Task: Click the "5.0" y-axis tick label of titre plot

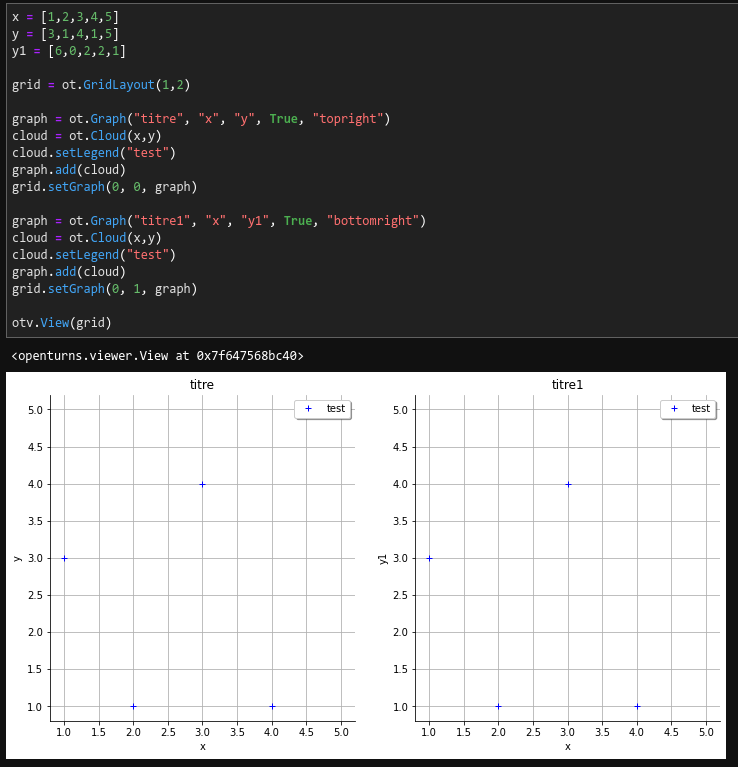Action: point(35,410)
